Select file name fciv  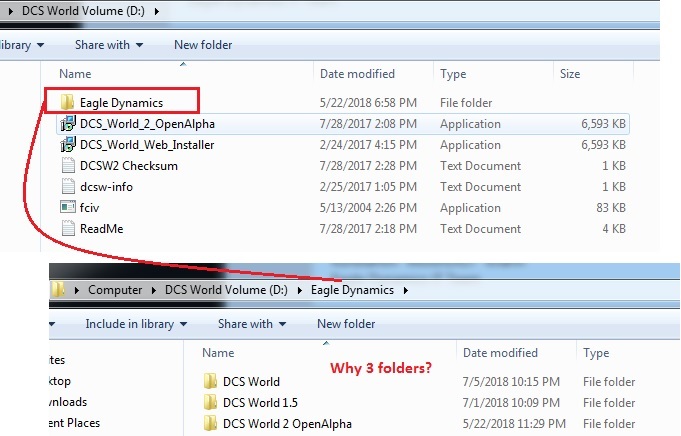pos(89,208)
